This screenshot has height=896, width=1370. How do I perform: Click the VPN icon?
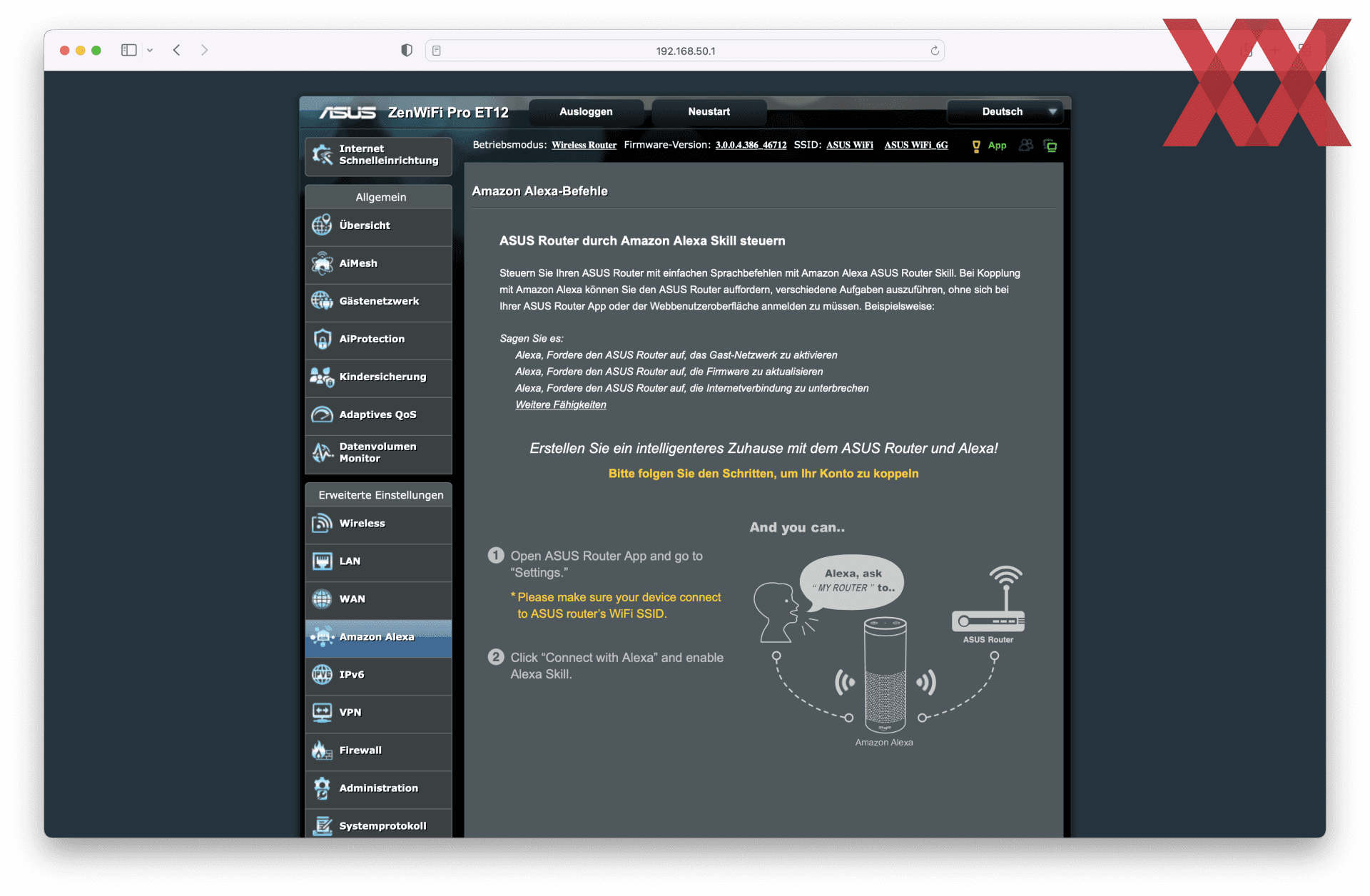click(x=322, y=713)
